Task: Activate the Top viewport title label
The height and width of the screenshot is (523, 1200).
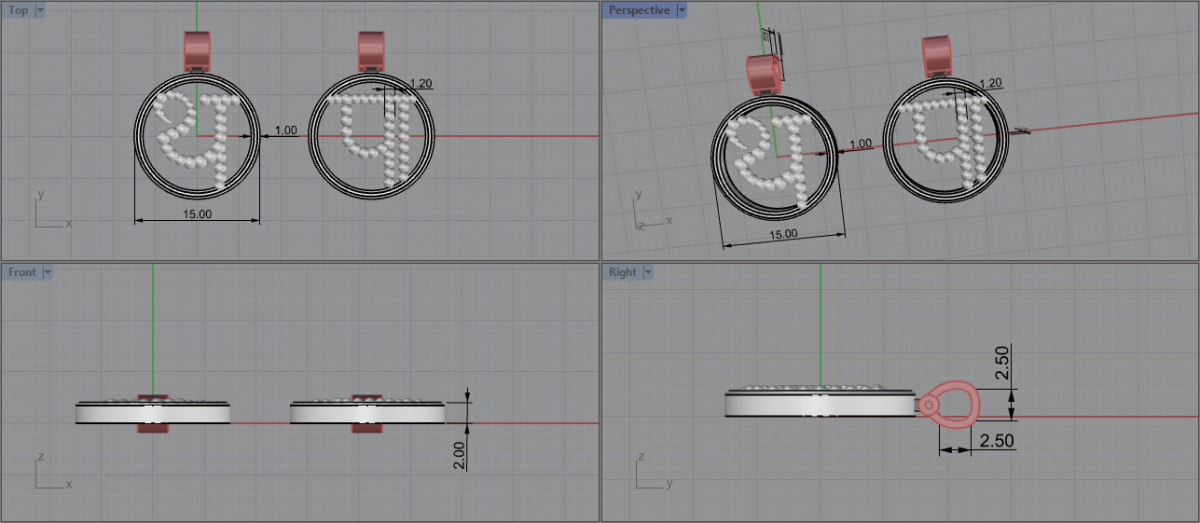Action: pos(18,10)
